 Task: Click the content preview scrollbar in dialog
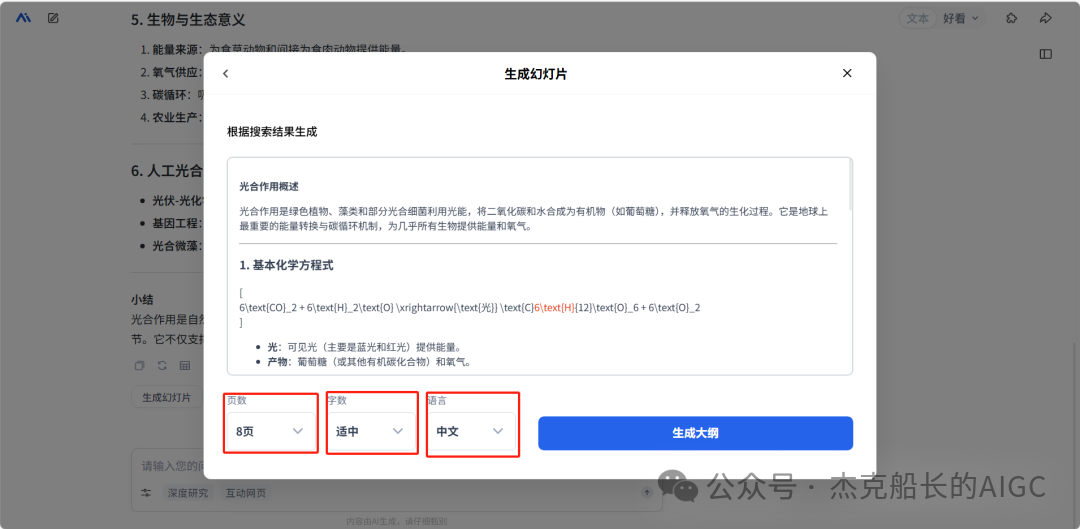click(851, 185)
